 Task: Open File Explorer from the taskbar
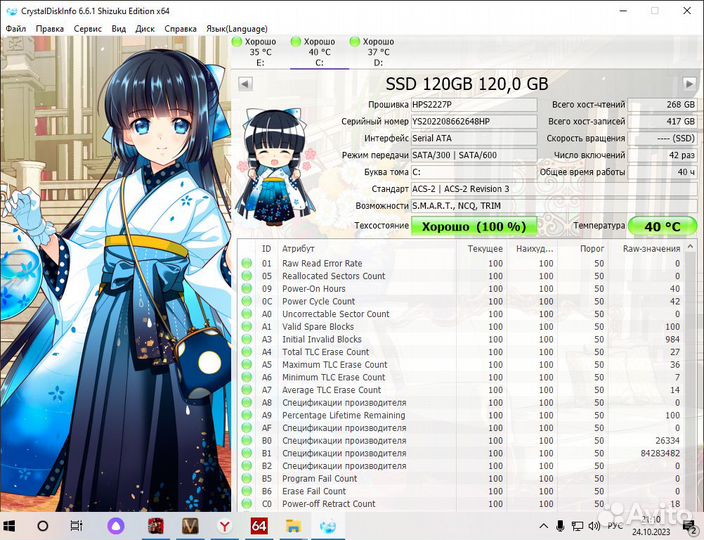(294, 526)
